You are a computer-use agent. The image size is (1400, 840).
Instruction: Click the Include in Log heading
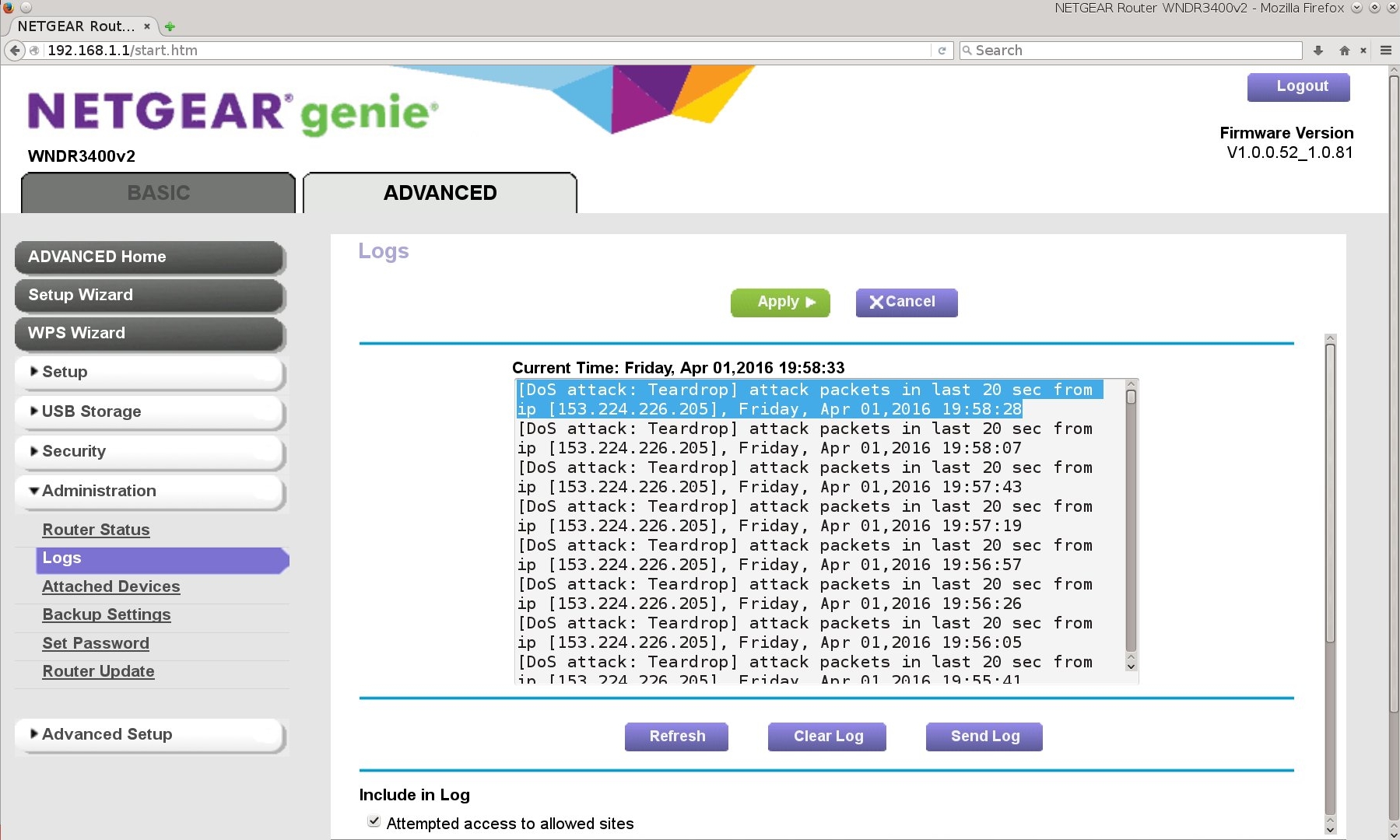coord(414,795)
